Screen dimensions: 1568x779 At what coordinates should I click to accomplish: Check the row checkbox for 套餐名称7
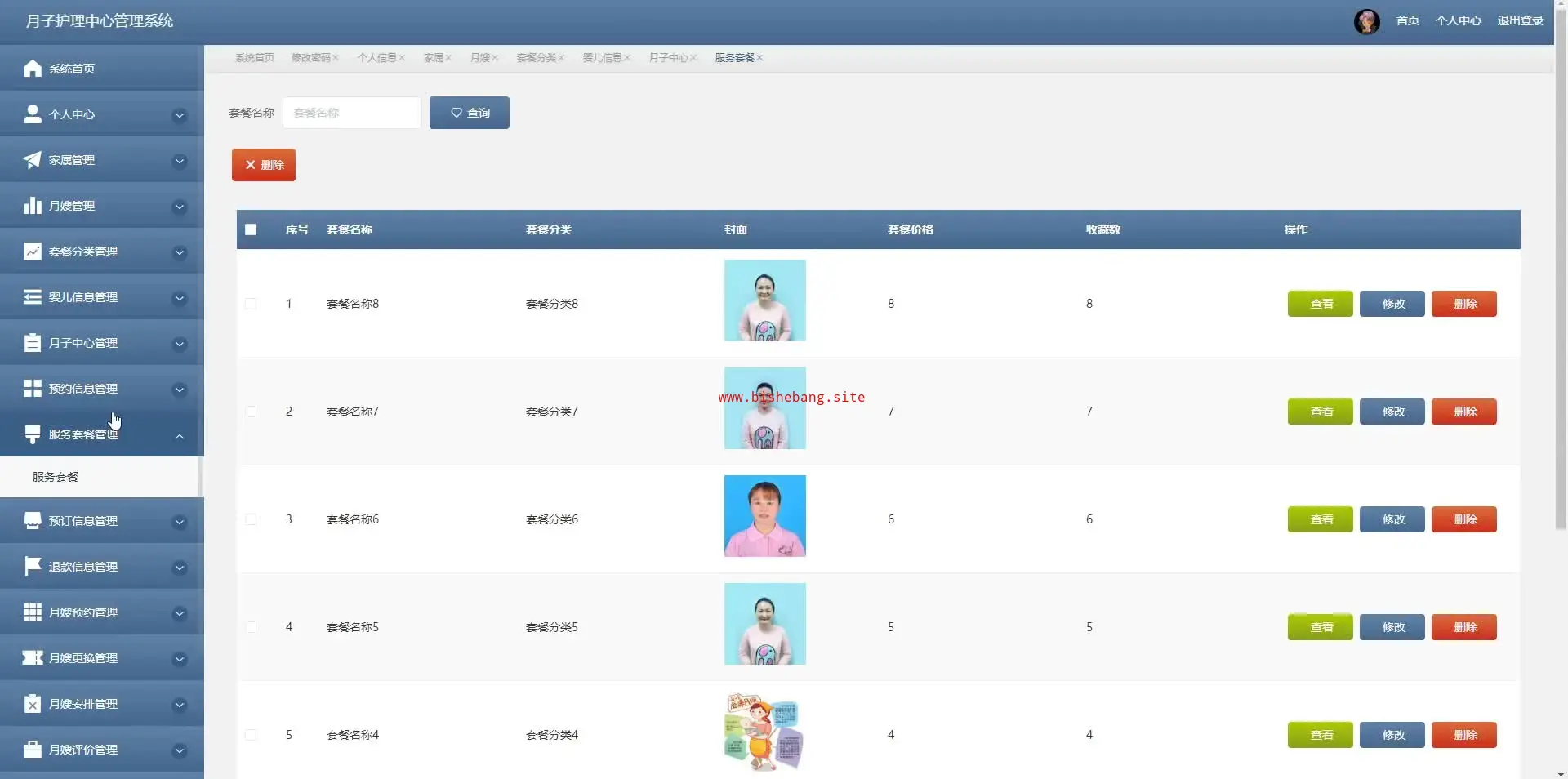[x=251, y=412]
